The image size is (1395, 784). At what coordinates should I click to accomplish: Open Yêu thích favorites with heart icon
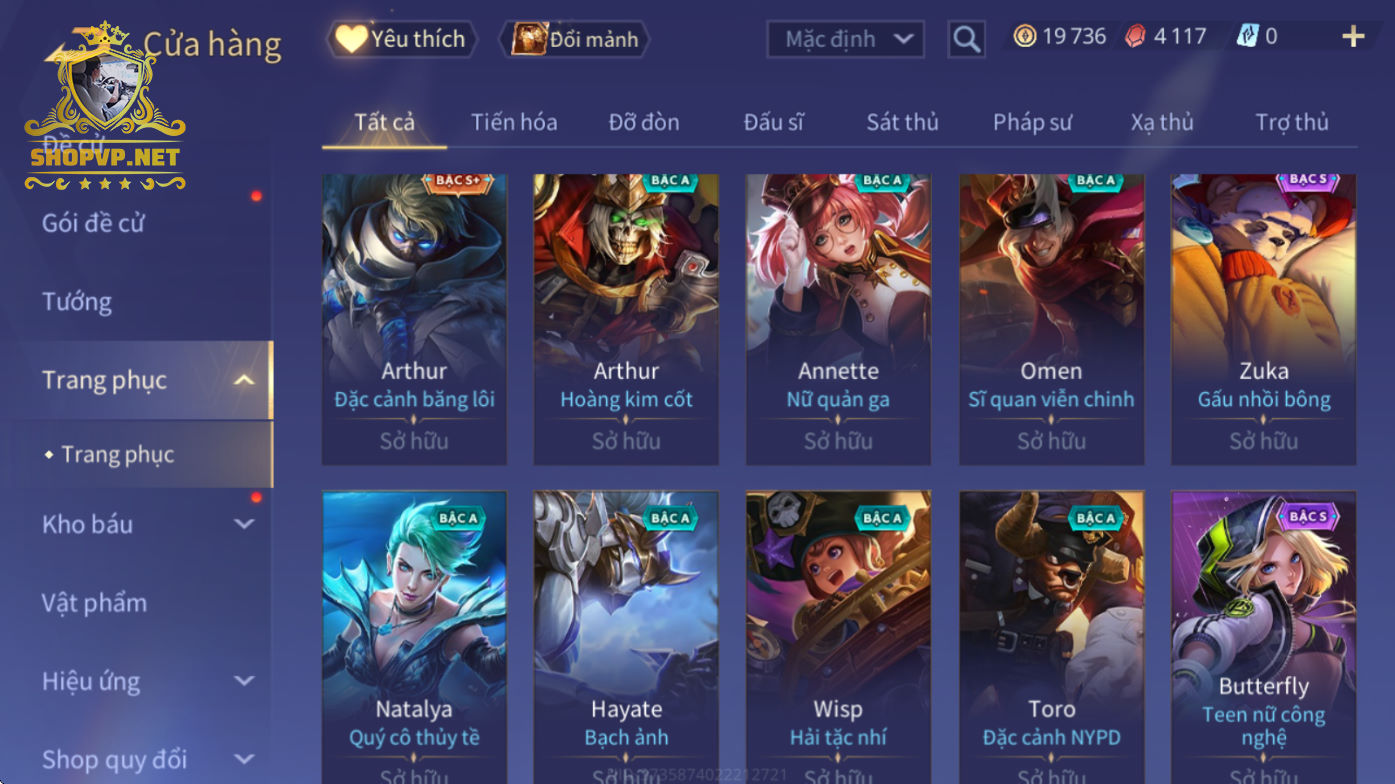tap(402, 39)
